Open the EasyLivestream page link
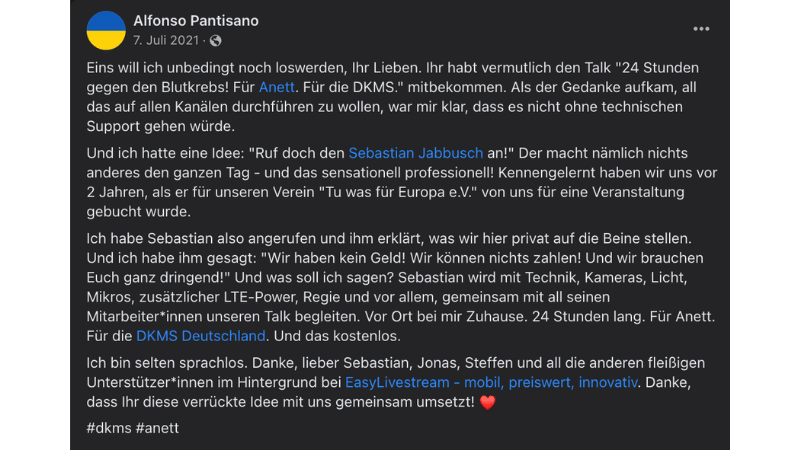Screen dimensions: 800x450 coord(491,382)
